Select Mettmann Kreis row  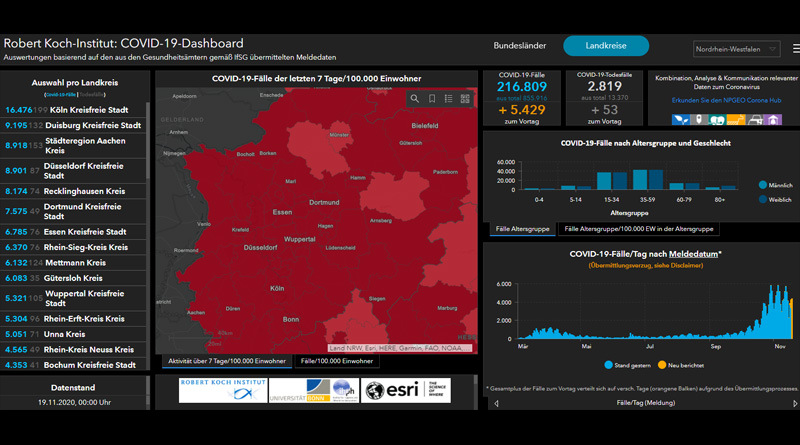[x=73, y=263]
